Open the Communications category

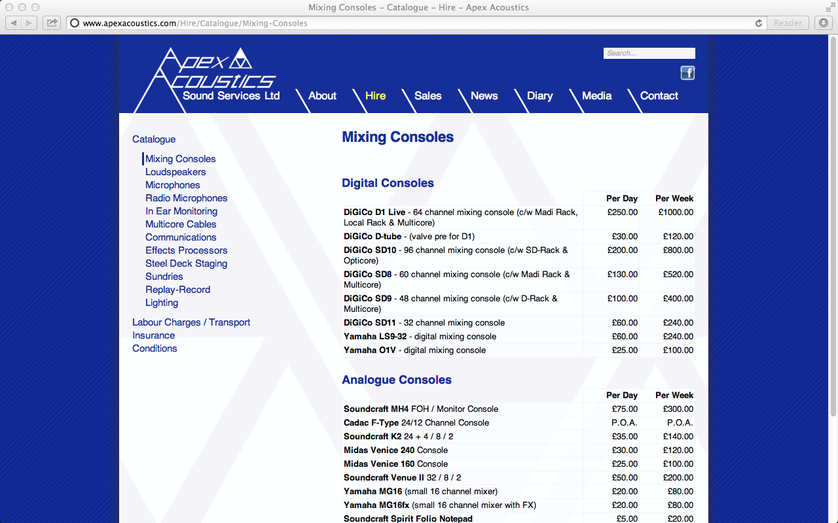tap(181, 237)
